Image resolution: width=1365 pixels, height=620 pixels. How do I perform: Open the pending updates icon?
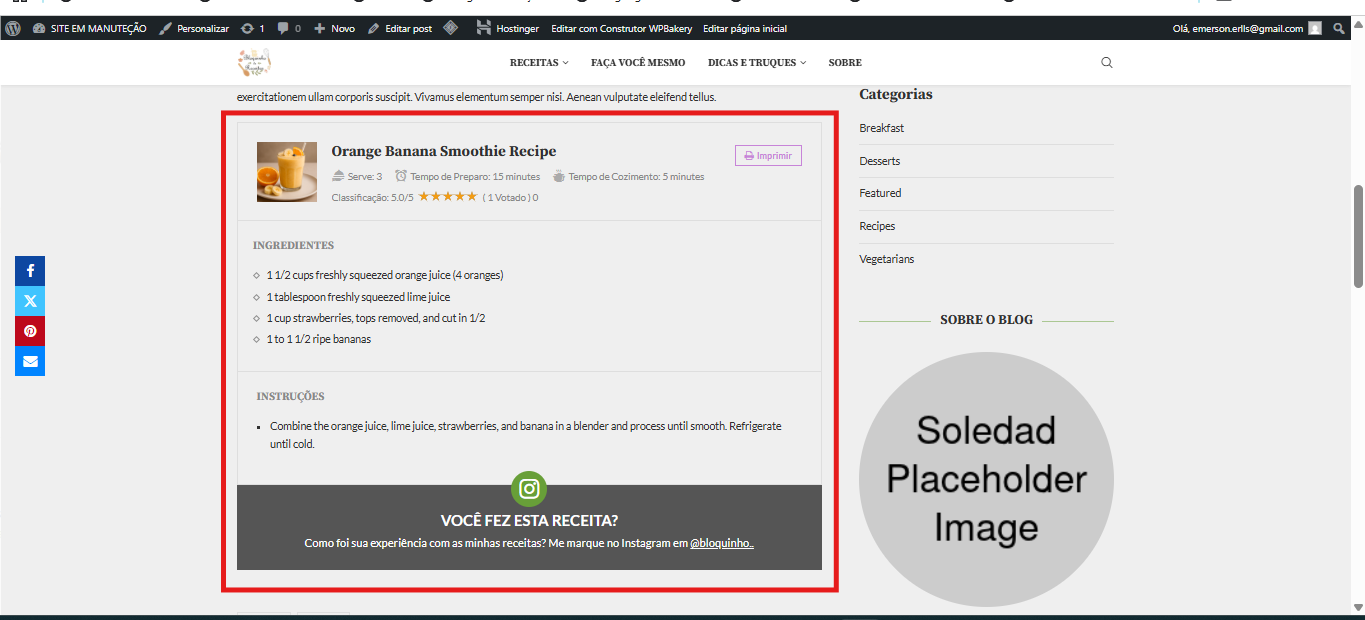(253, 28)
